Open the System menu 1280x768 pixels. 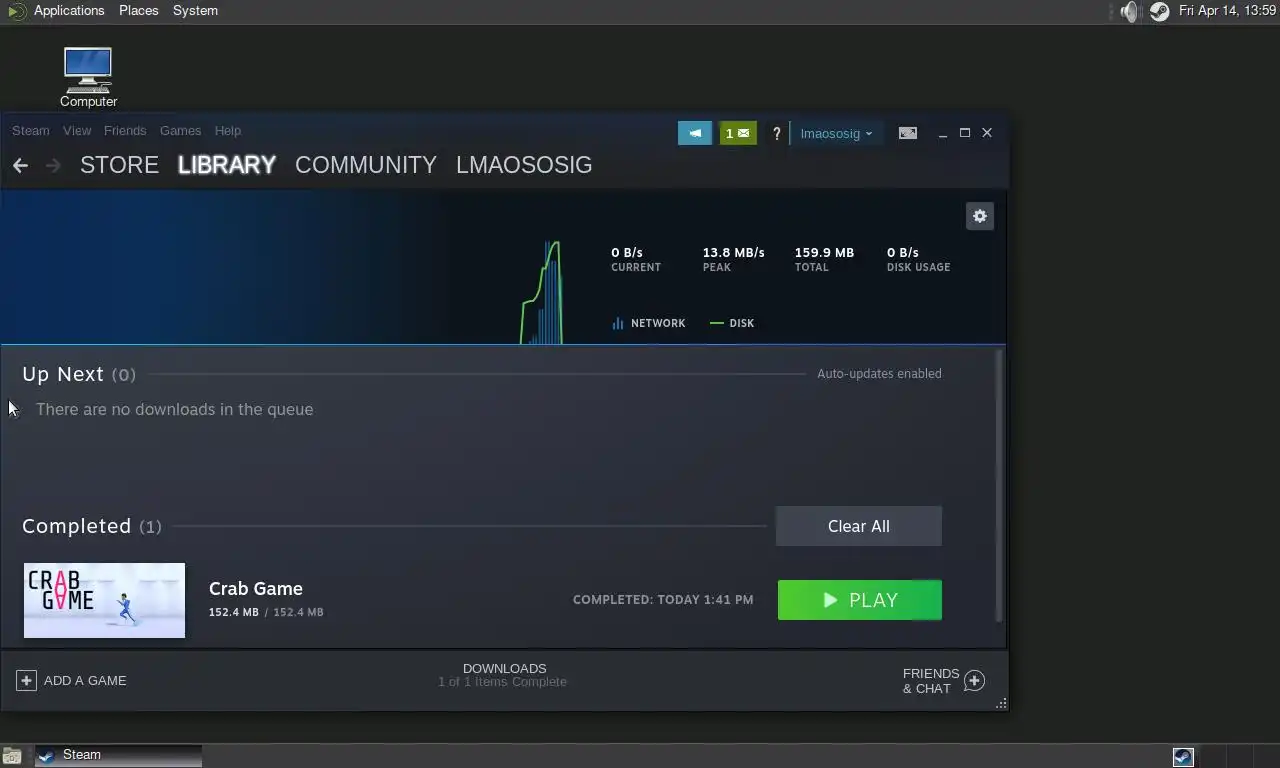point(195,11)
